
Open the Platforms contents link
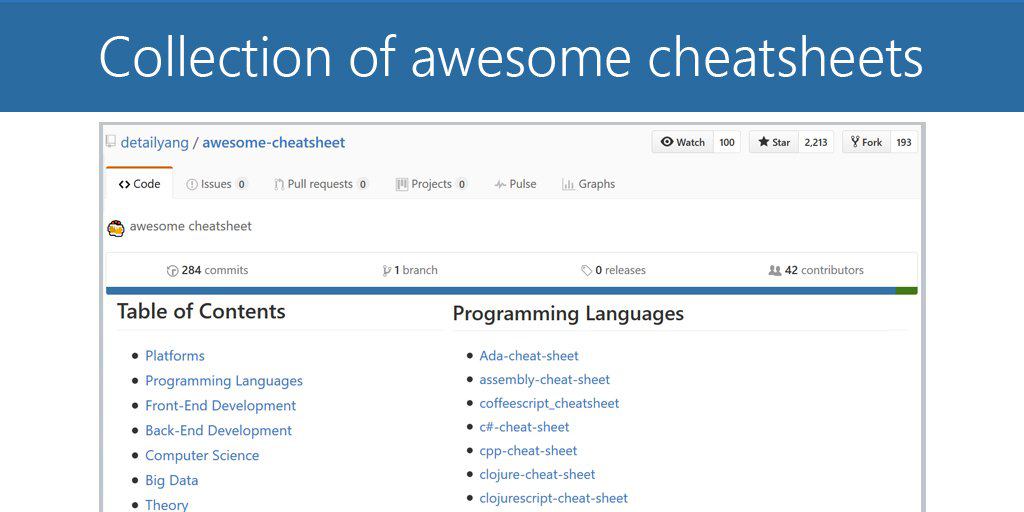pyautogui.click(x=174, y=356)
